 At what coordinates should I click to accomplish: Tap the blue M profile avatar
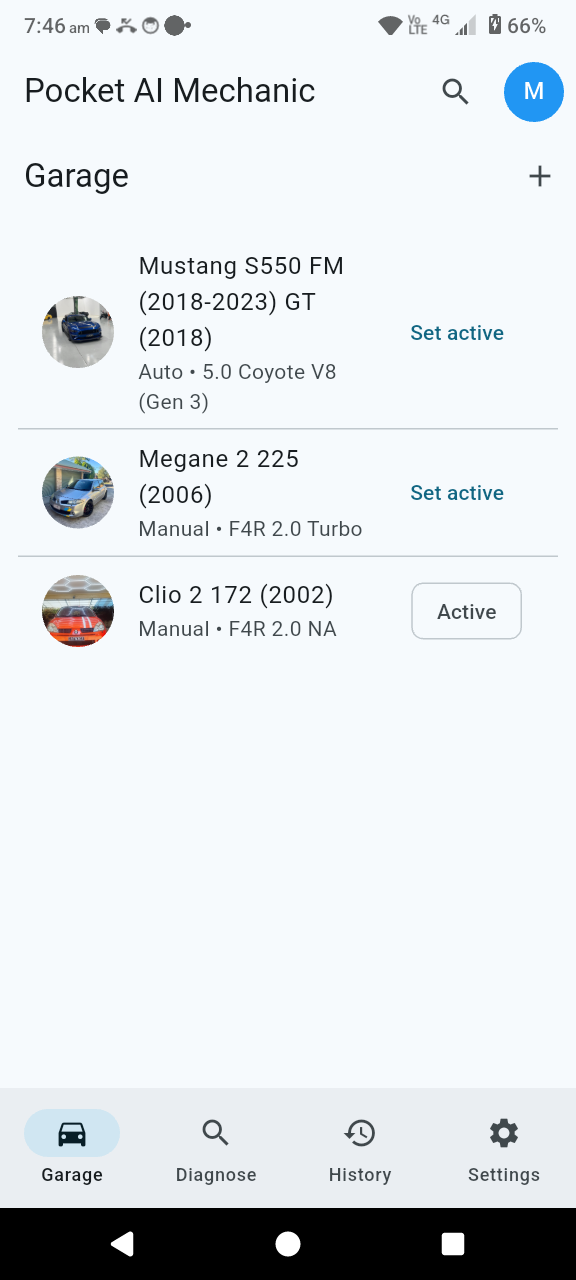(533, 91)
